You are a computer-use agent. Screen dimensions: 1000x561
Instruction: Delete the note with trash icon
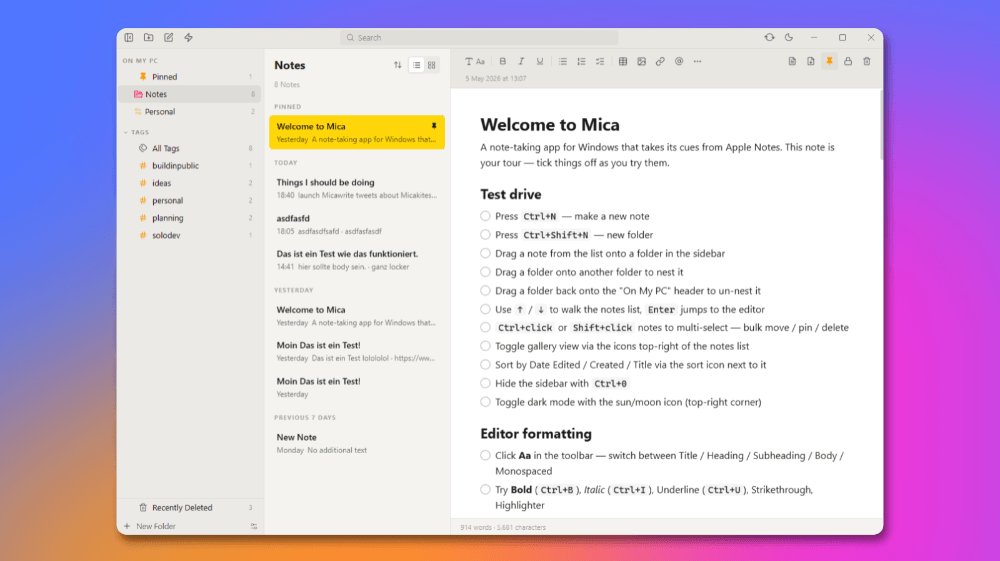[867, 62]
